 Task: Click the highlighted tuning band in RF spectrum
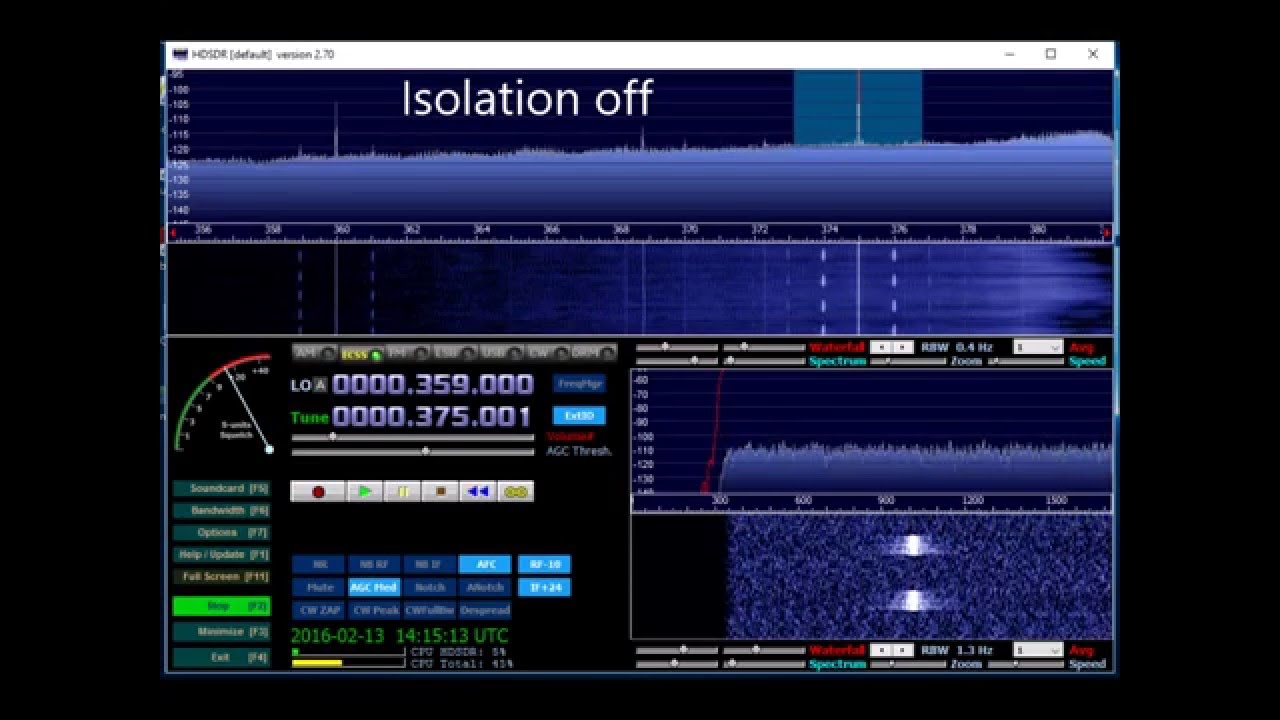pos(858,108)
